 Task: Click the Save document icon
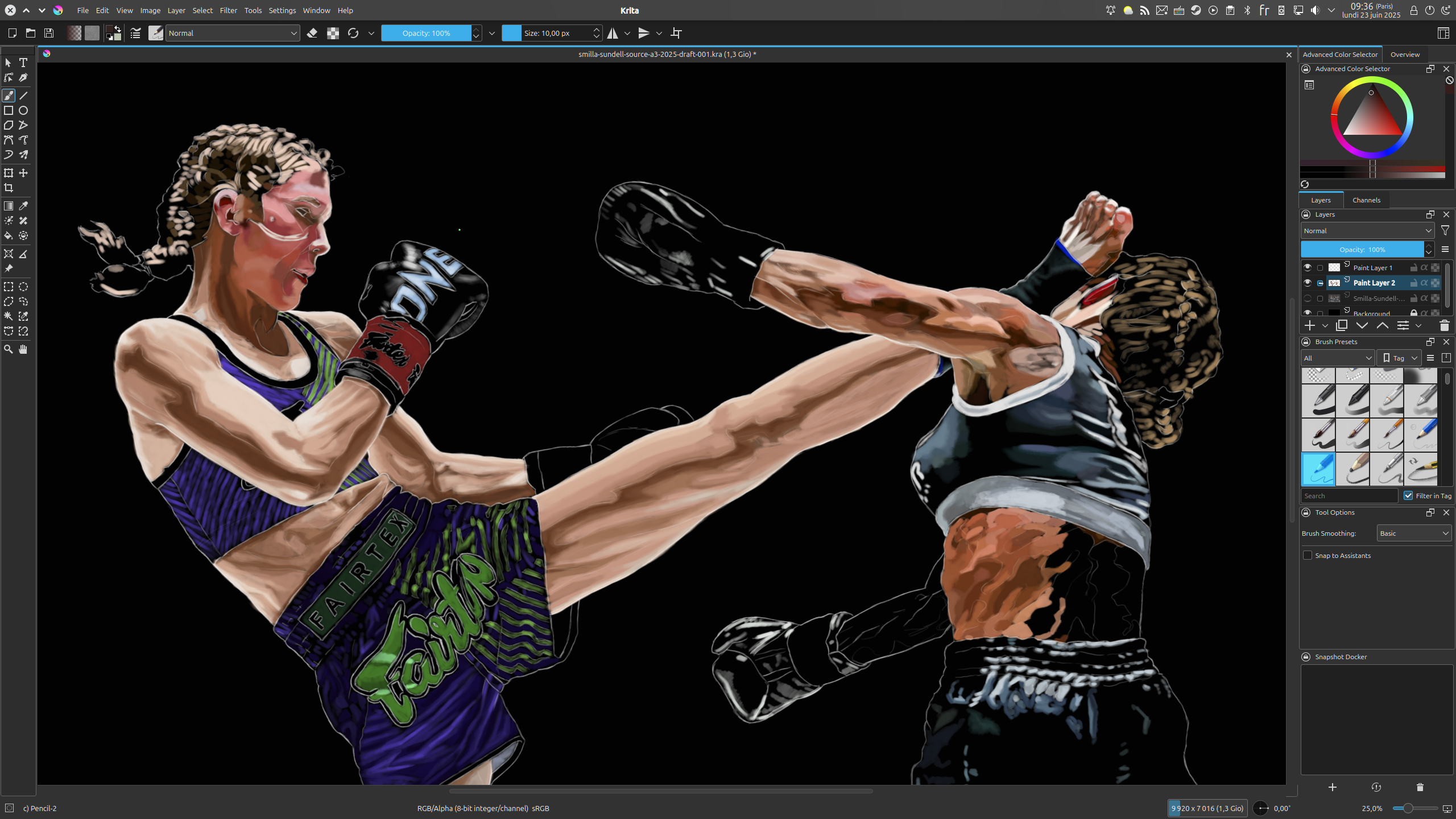(49, 33)
